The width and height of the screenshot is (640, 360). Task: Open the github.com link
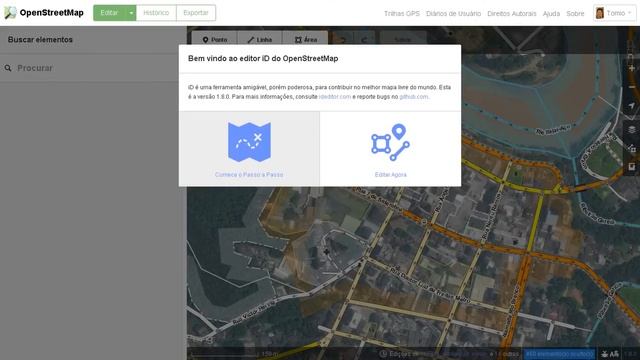point(413,97)
